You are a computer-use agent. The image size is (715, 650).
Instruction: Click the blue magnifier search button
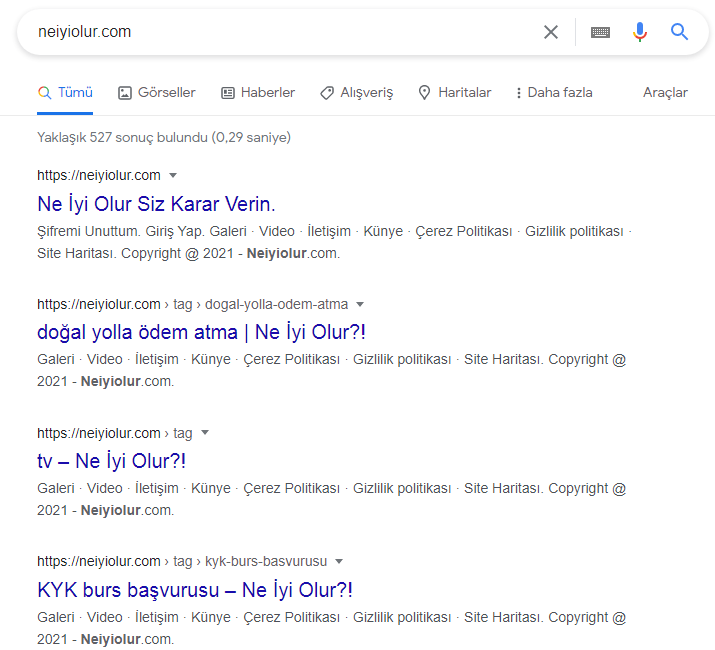[x=679, y=32]
